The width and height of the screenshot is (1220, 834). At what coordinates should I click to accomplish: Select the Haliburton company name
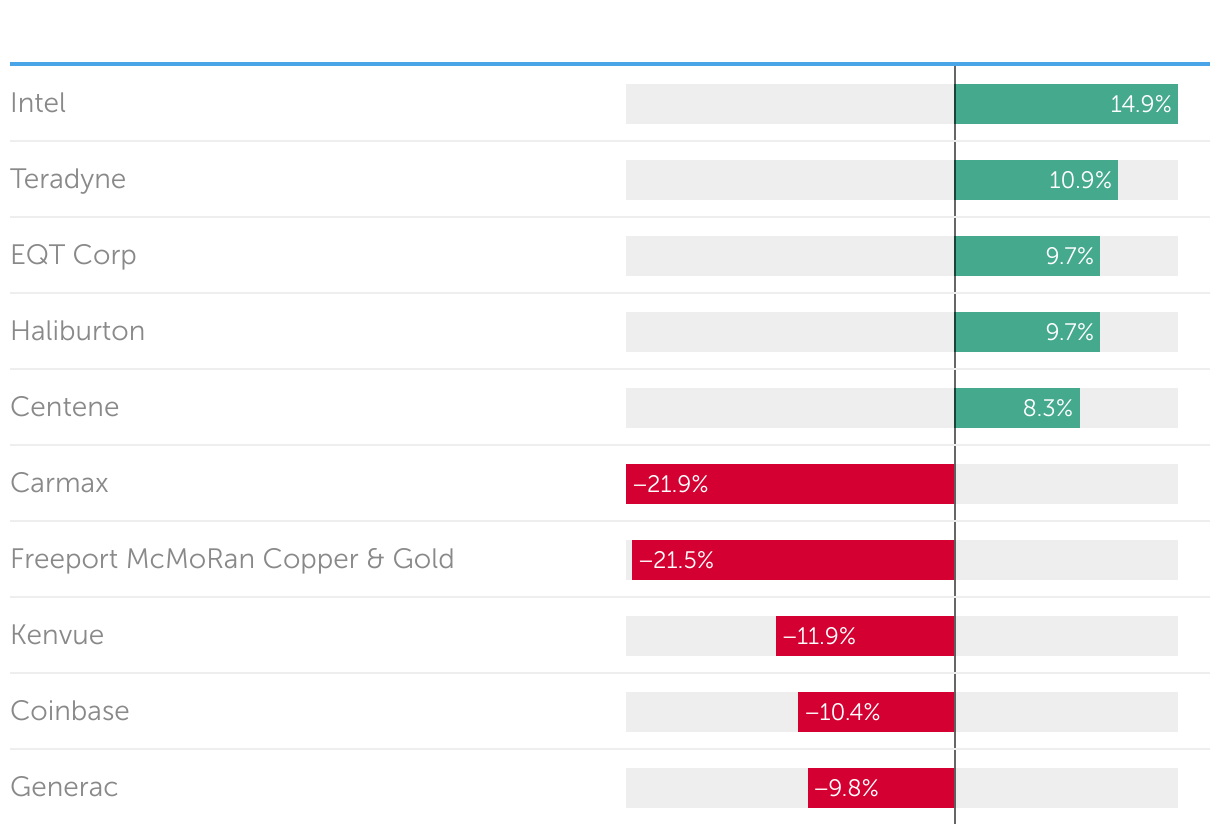[x=77, y=331]
